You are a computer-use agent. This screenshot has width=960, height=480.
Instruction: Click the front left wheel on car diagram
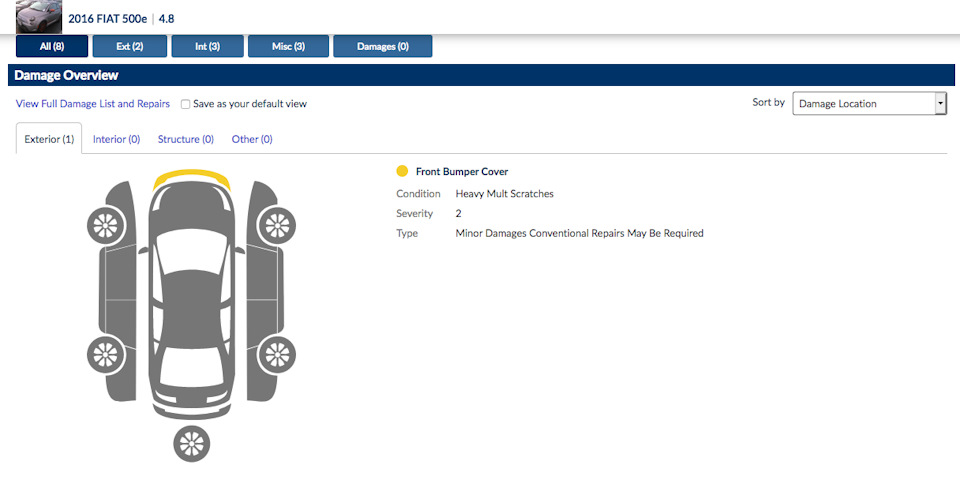point(105,225)
